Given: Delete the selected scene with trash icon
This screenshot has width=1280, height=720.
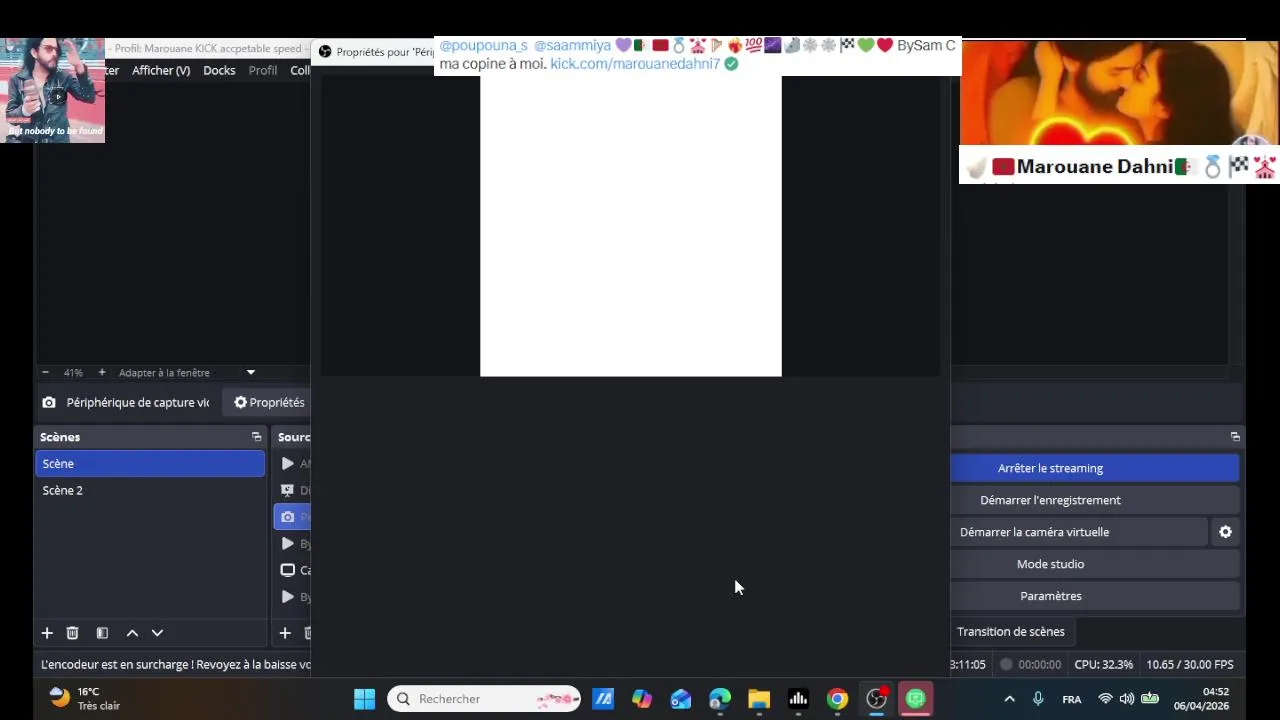Looking at the screenshot, I should [72, 633].
